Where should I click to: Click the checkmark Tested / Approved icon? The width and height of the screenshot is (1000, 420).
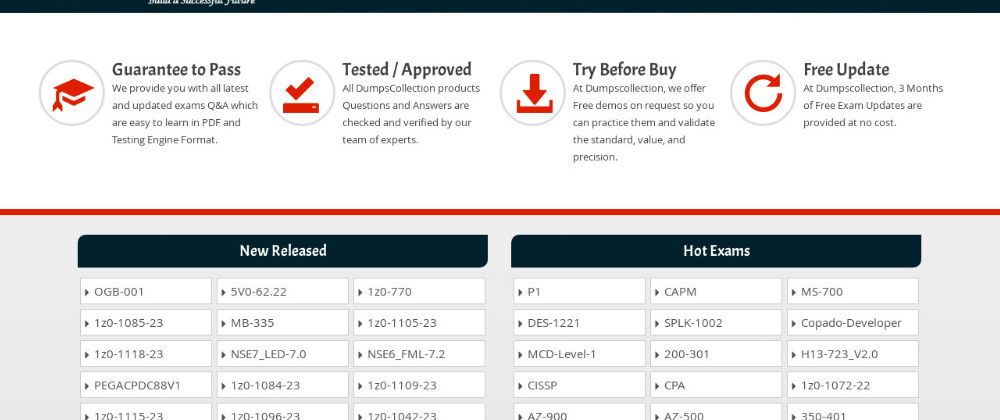coord(302,93)
